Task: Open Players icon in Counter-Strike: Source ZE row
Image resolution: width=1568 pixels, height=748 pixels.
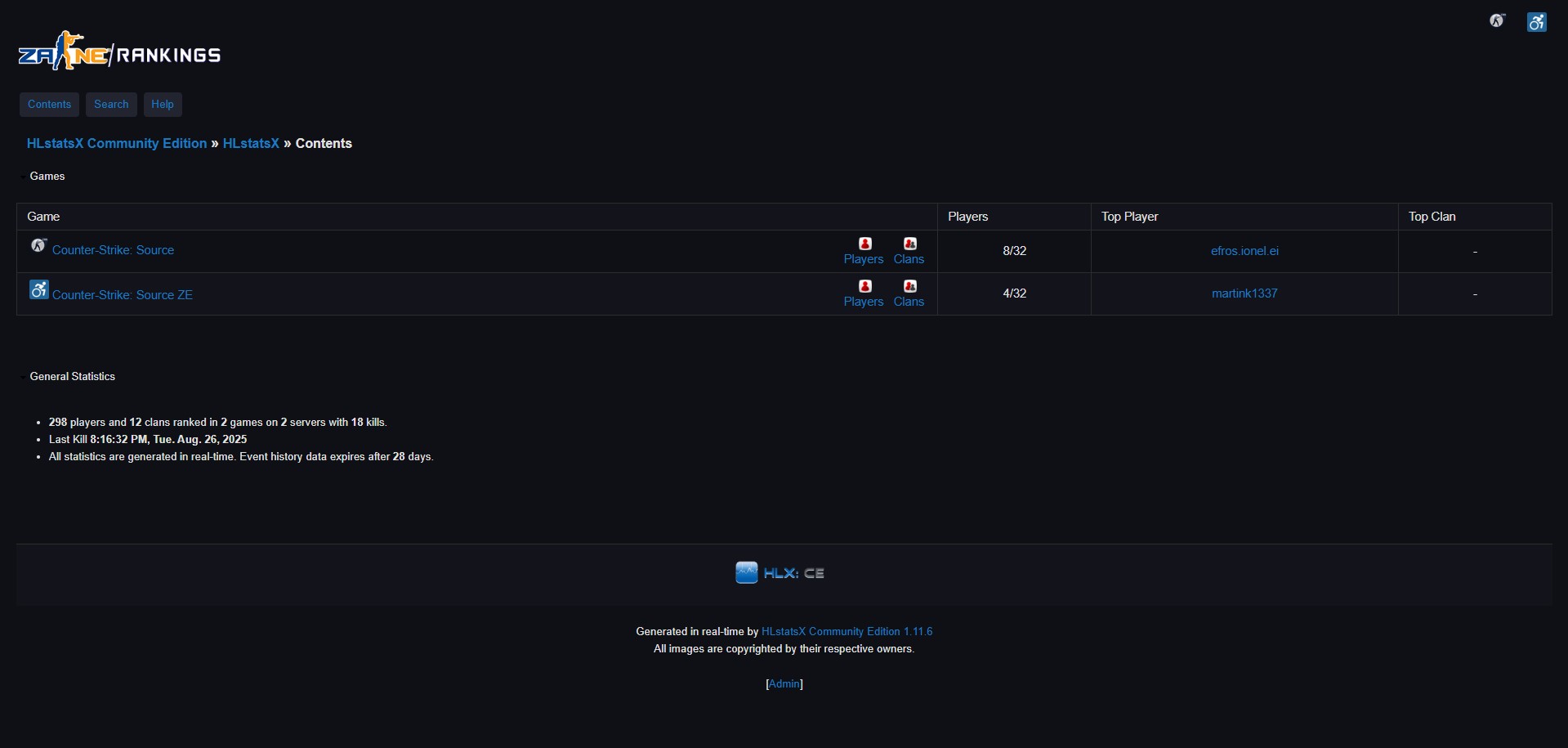Action: coord(864,286)
